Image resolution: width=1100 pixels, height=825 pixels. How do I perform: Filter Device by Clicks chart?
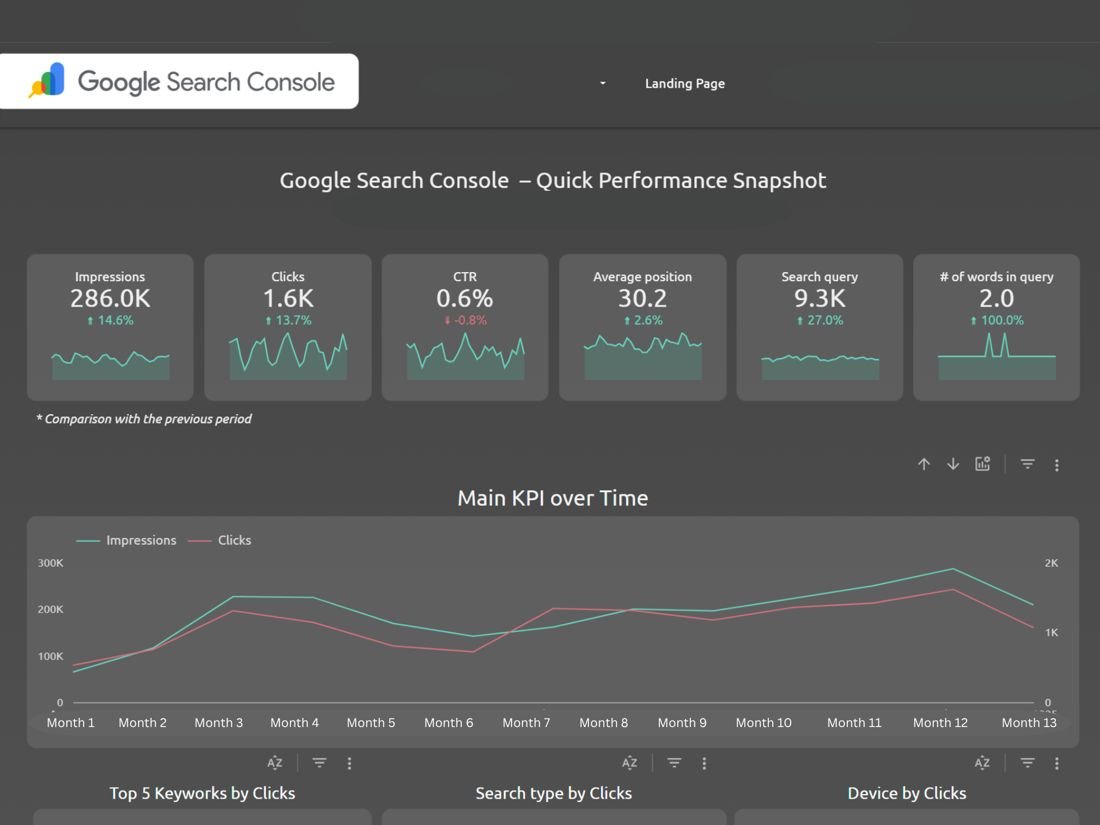[1027, 763]
